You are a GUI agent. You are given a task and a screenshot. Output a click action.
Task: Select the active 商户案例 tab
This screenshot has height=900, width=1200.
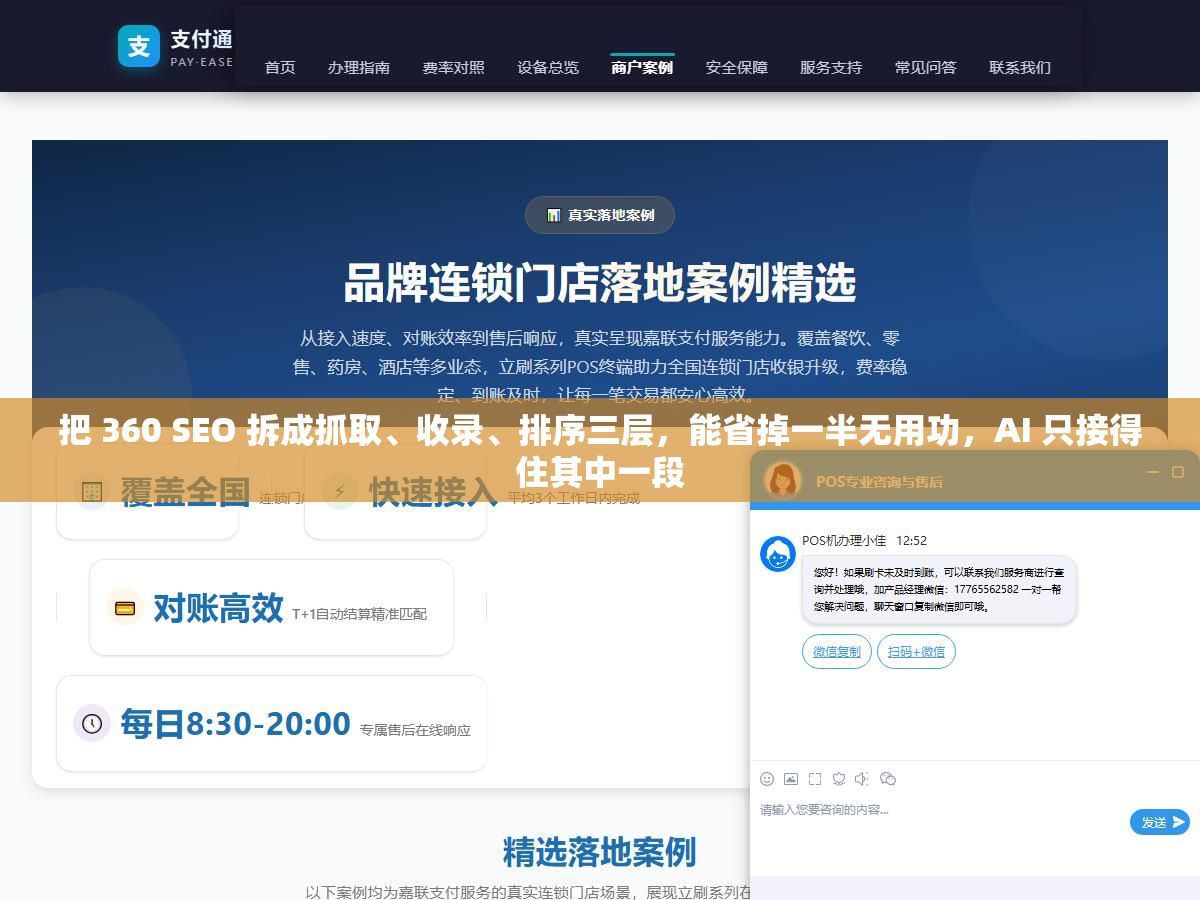pos(642,68)
